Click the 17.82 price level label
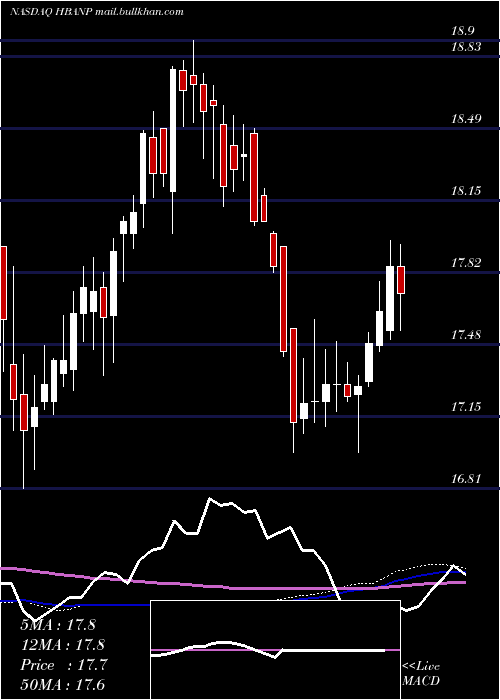 coord(467,263)
